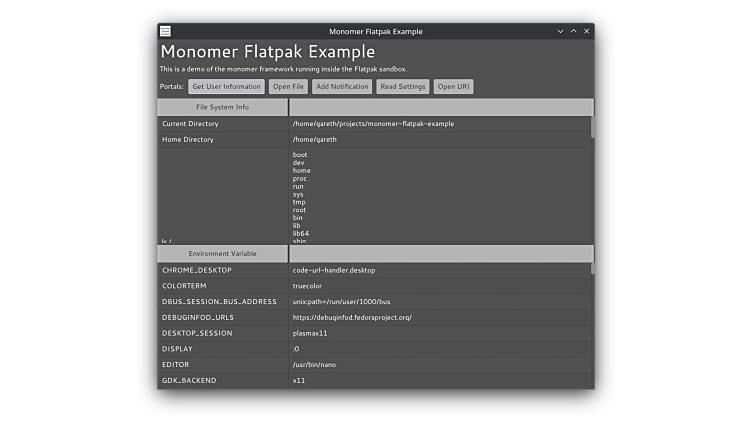Close the Monomer Flatpak Example window

point(587,31)
